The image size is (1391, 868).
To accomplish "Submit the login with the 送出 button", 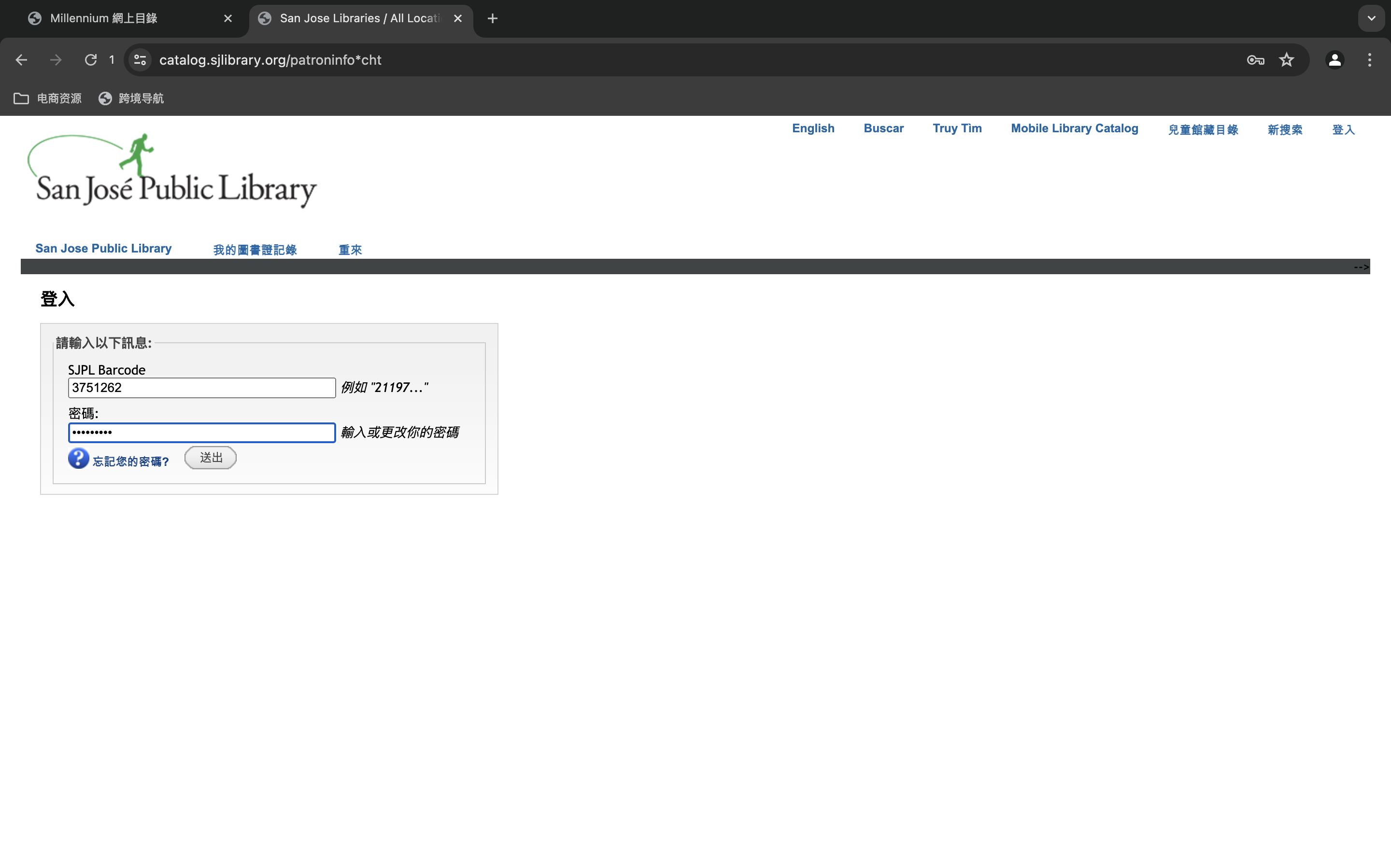I will (210, 458).
